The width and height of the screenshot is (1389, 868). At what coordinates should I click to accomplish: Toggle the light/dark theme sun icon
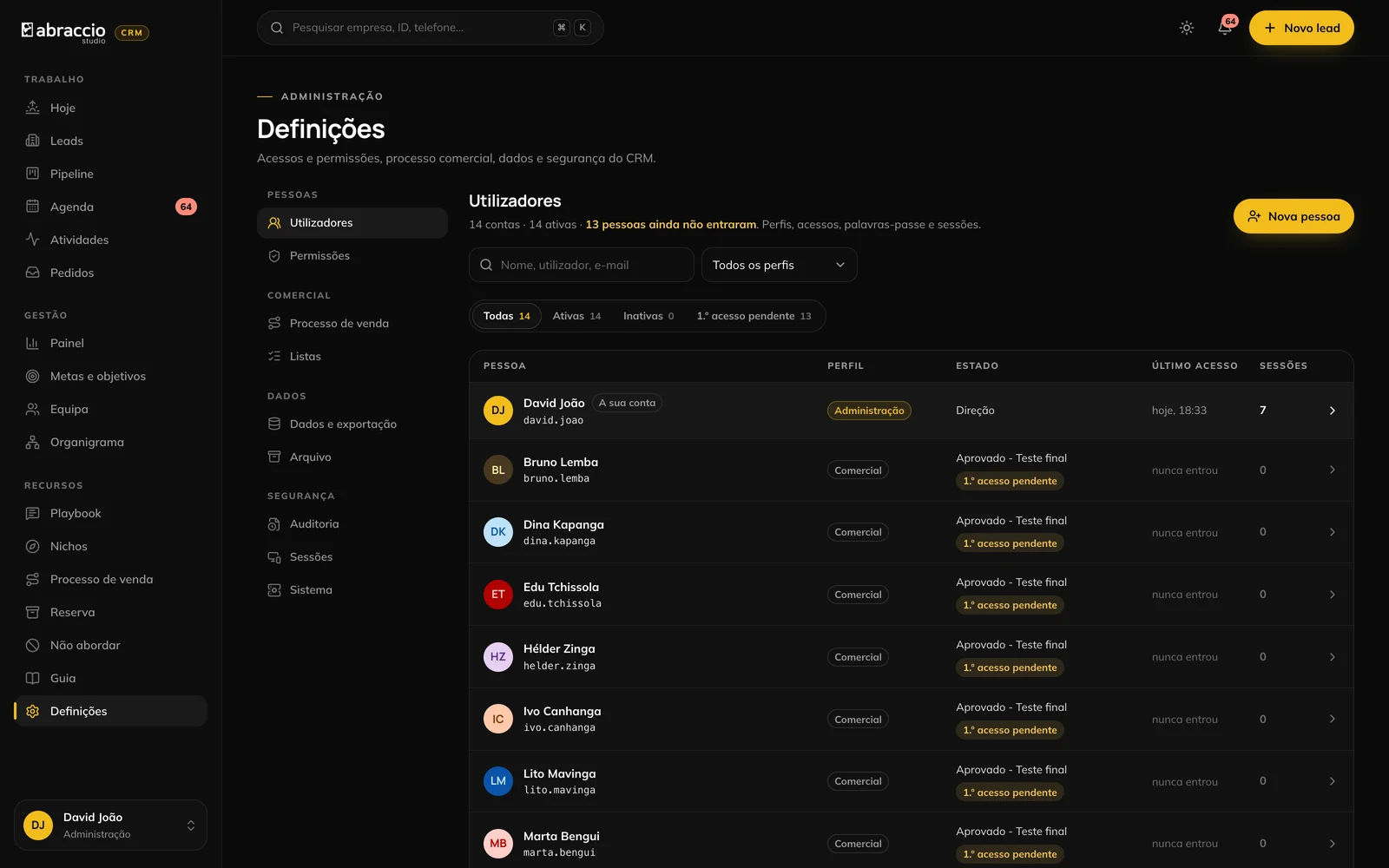click(1187, 28)
